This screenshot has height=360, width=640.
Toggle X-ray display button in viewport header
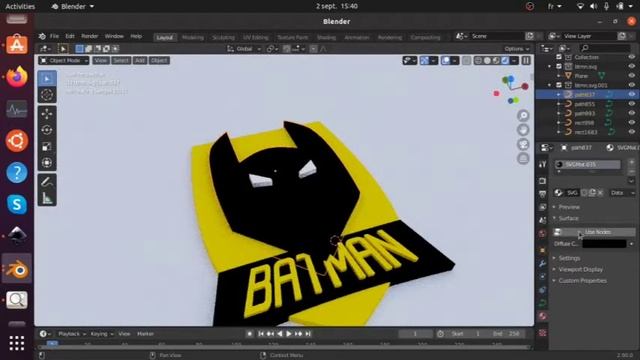467,60
